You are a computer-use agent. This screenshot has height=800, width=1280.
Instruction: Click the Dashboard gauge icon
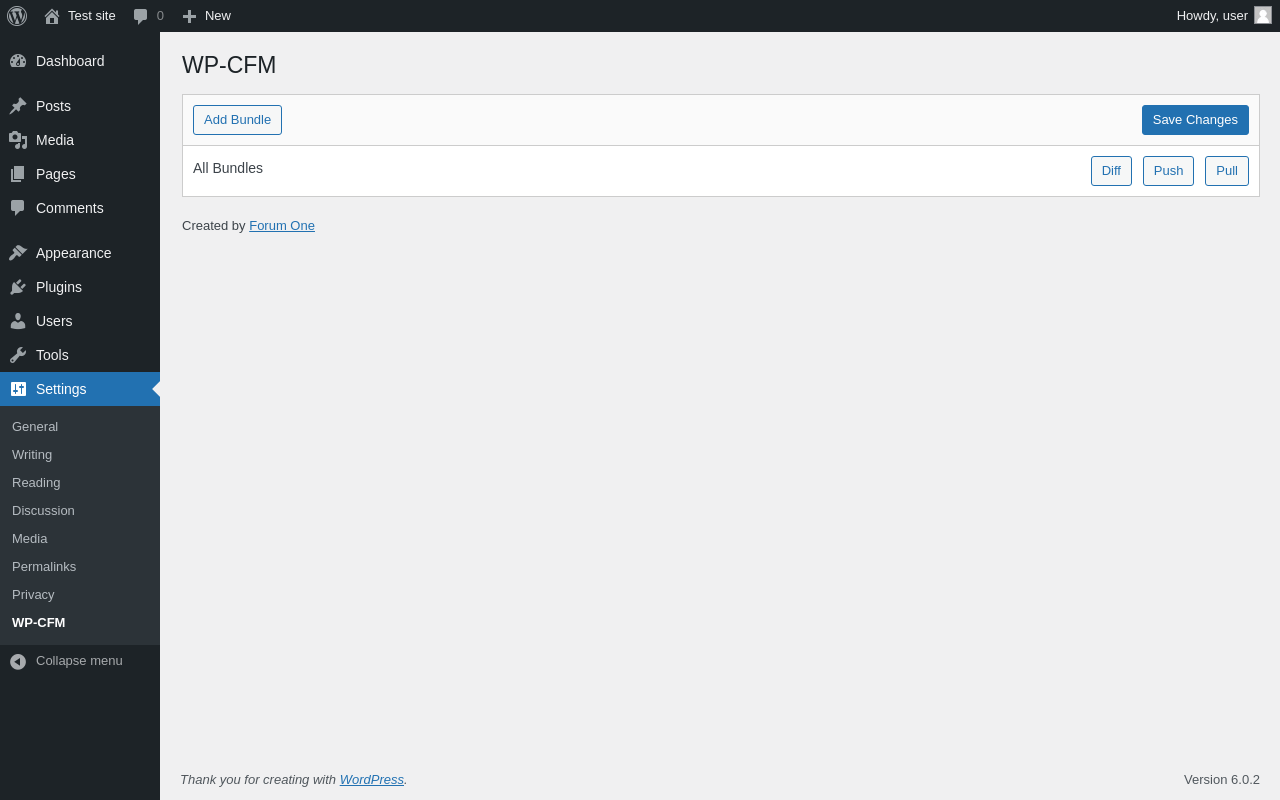(18, 61)
